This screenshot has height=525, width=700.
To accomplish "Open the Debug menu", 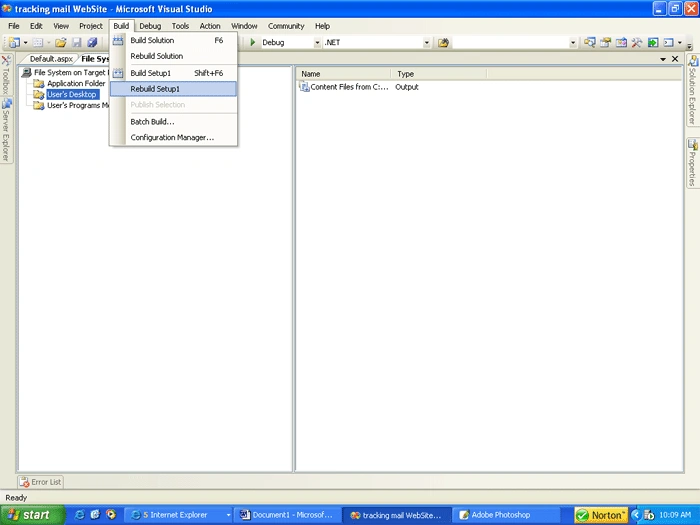I will click(150, 26).
